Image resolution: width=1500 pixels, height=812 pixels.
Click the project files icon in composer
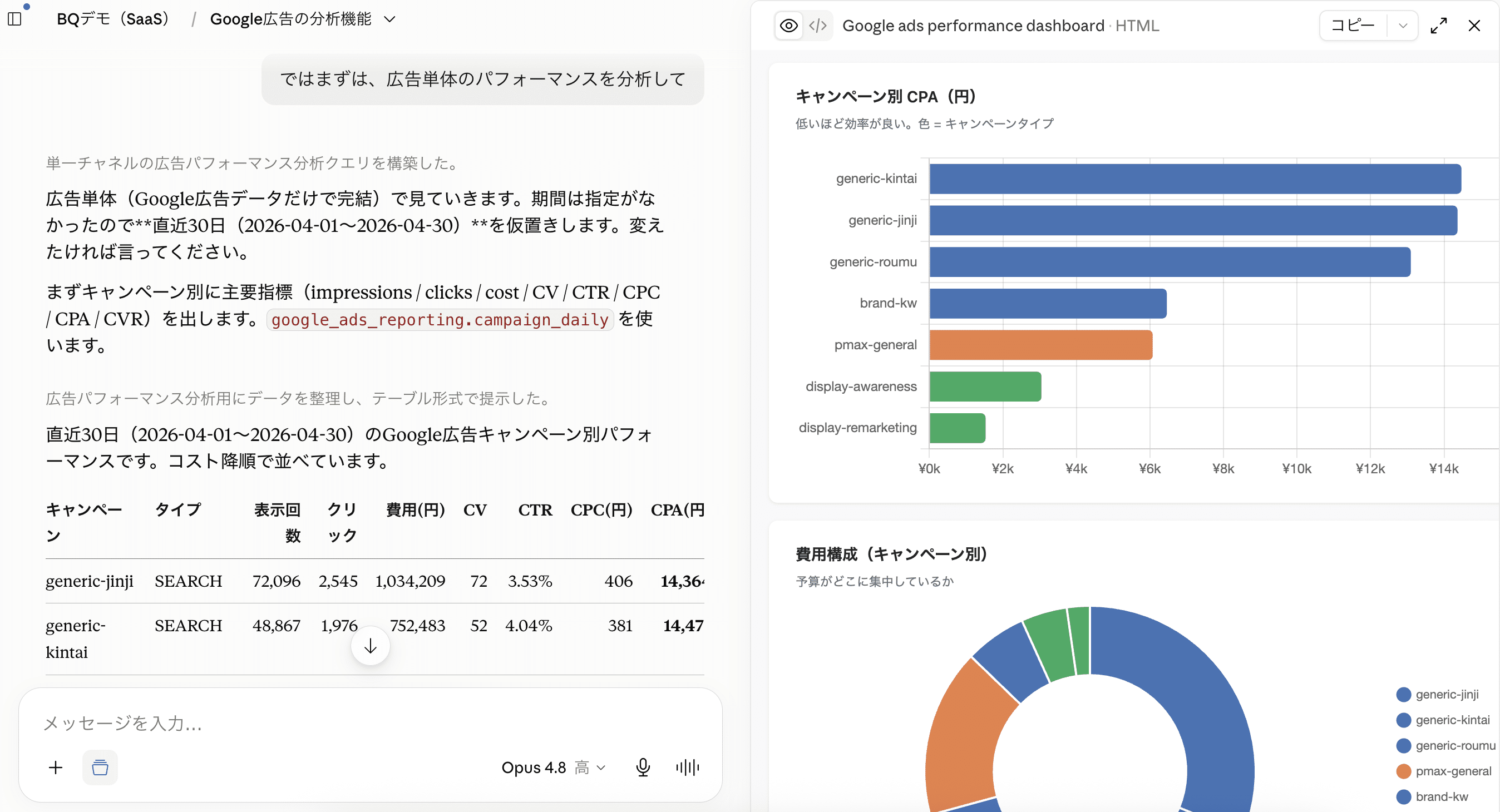tap(100, 767)
